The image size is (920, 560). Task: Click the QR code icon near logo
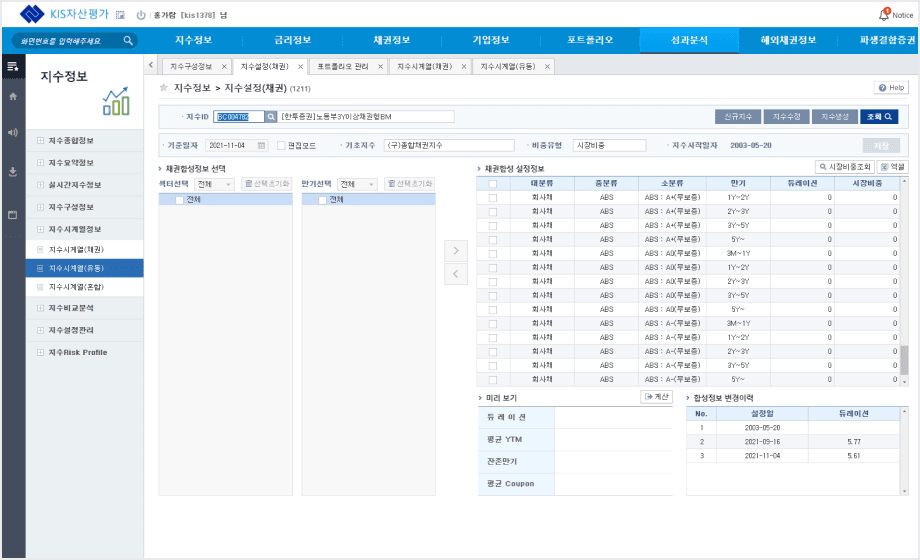point(120,15)
